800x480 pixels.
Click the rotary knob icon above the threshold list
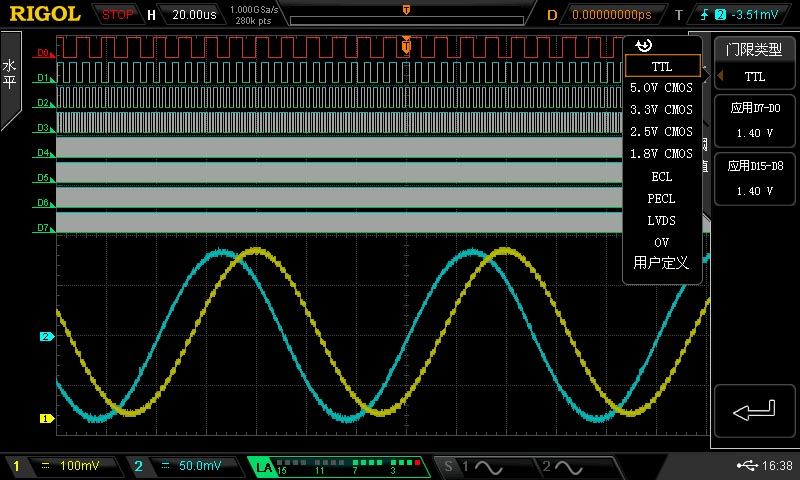pos(644,45)
